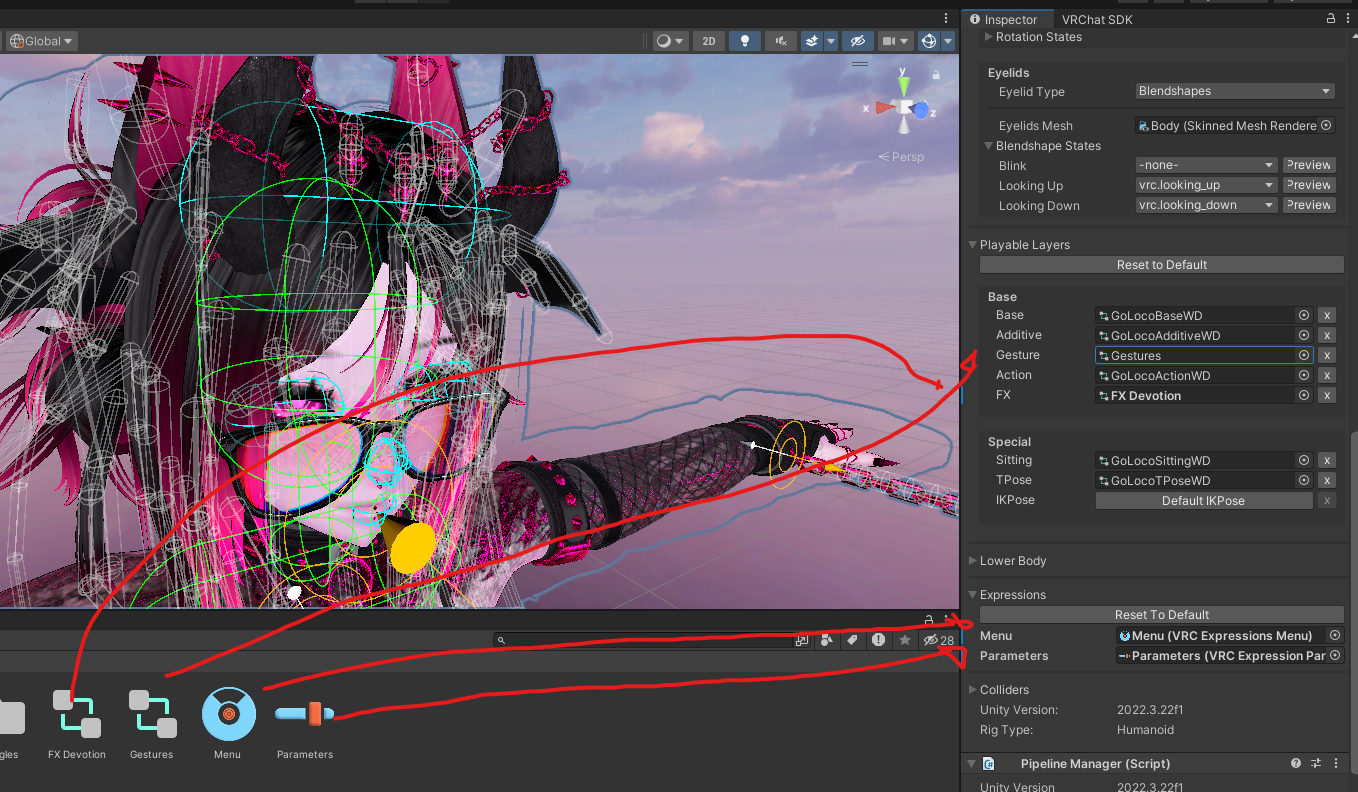Open Pipeline Manager help reference icon
The width and height of the screenshot is (1358, 792).
[x=1296, y=764]
